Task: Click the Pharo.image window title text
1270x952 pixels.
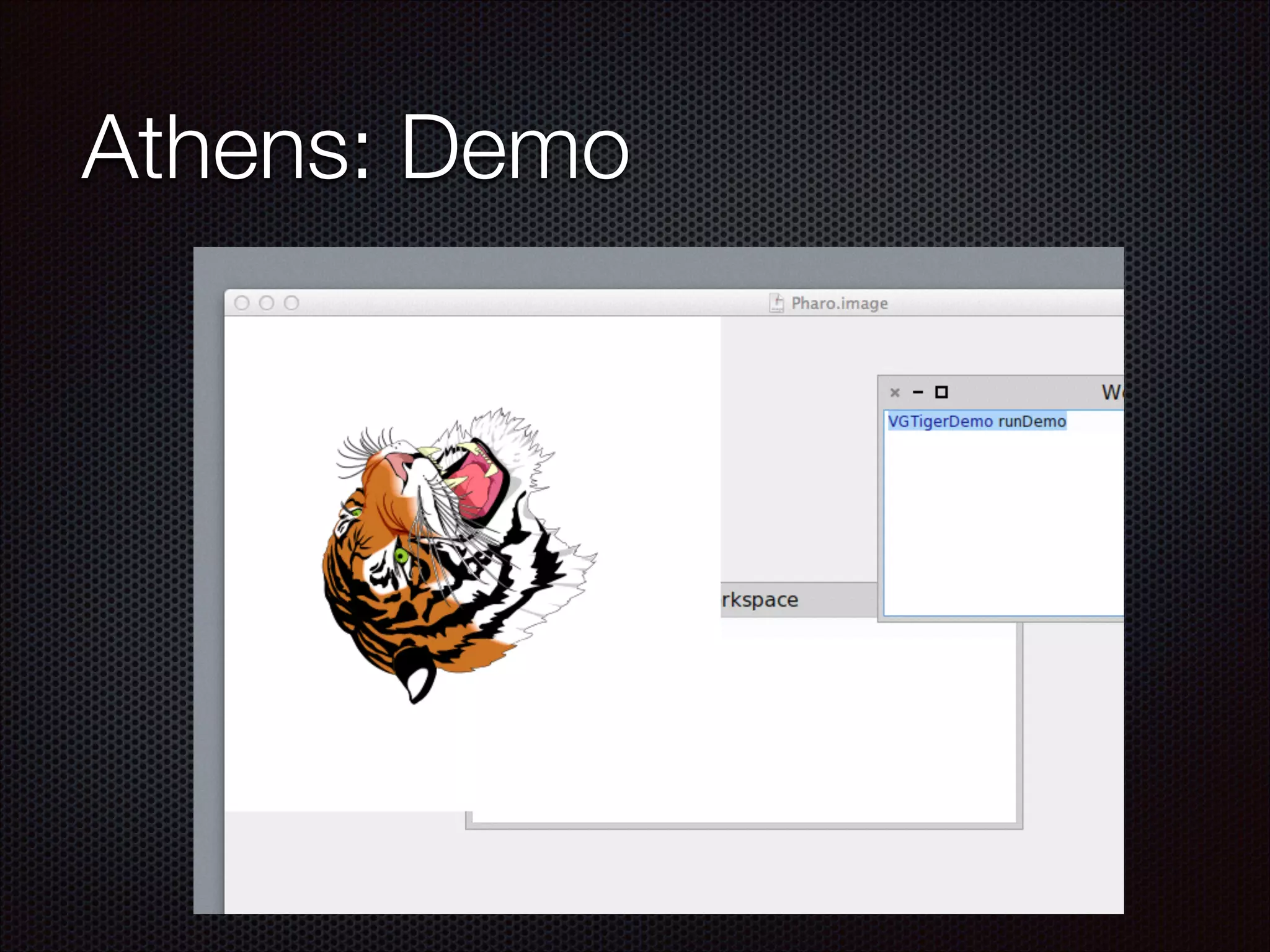Action: point(839,303)
